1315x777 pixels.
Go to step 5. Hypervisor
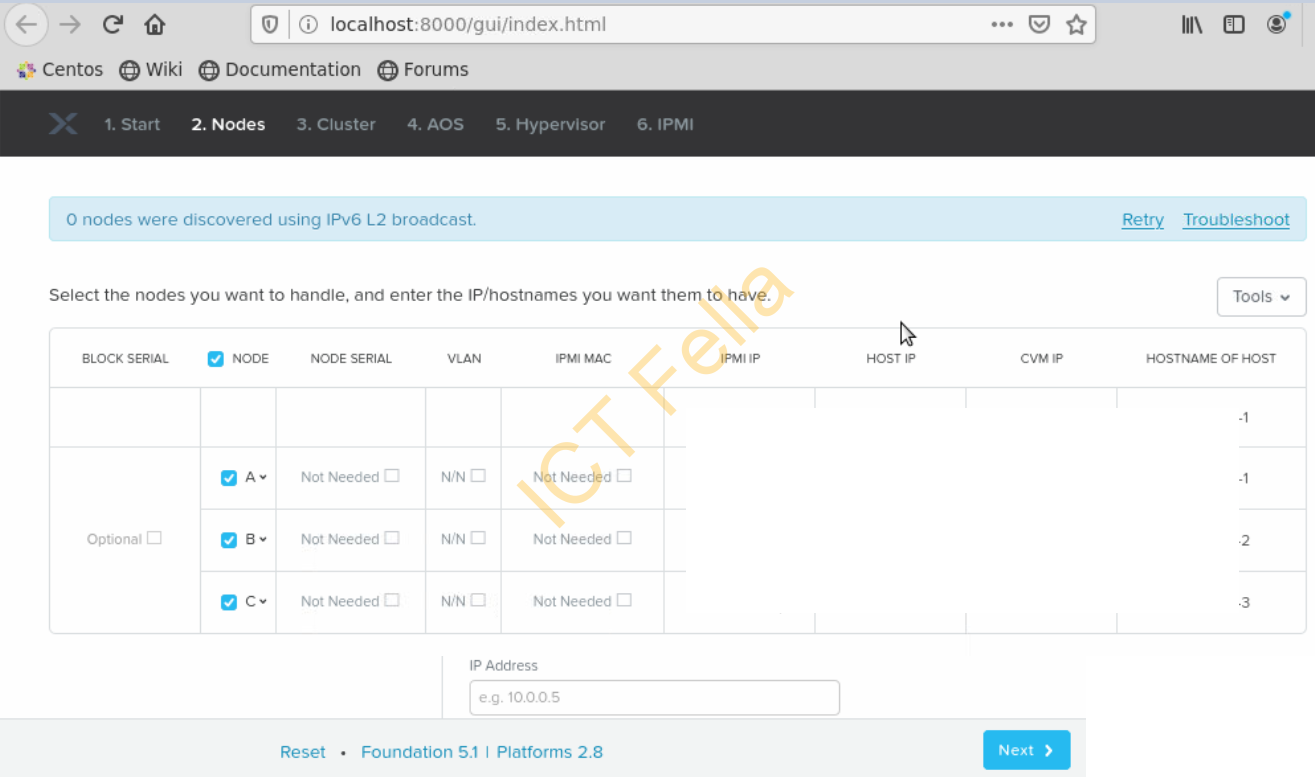pyautogui.click(x=550, y=125)
